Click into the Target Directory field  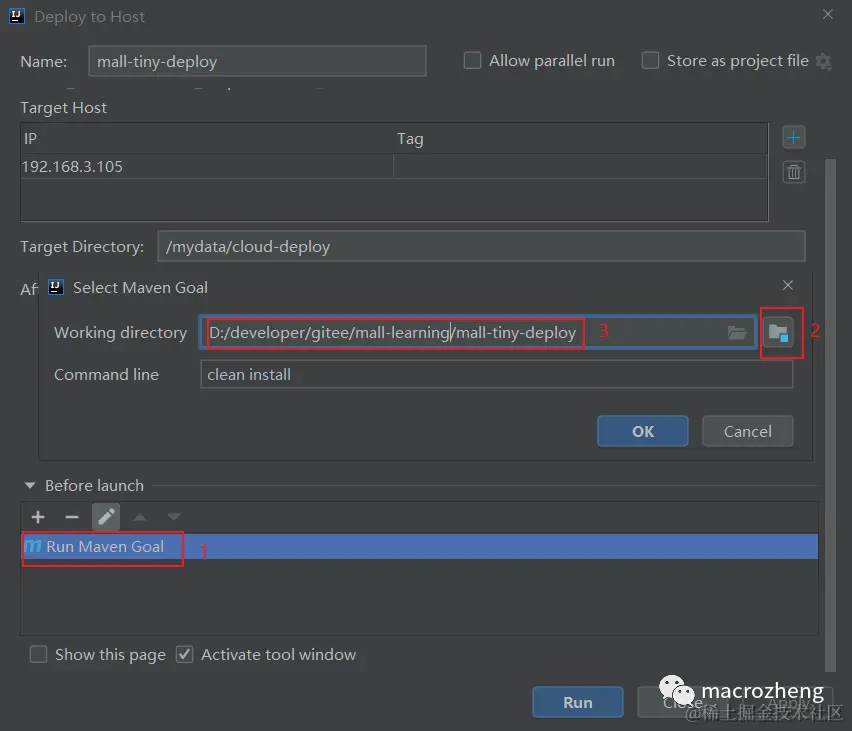[x=481, y=246]
